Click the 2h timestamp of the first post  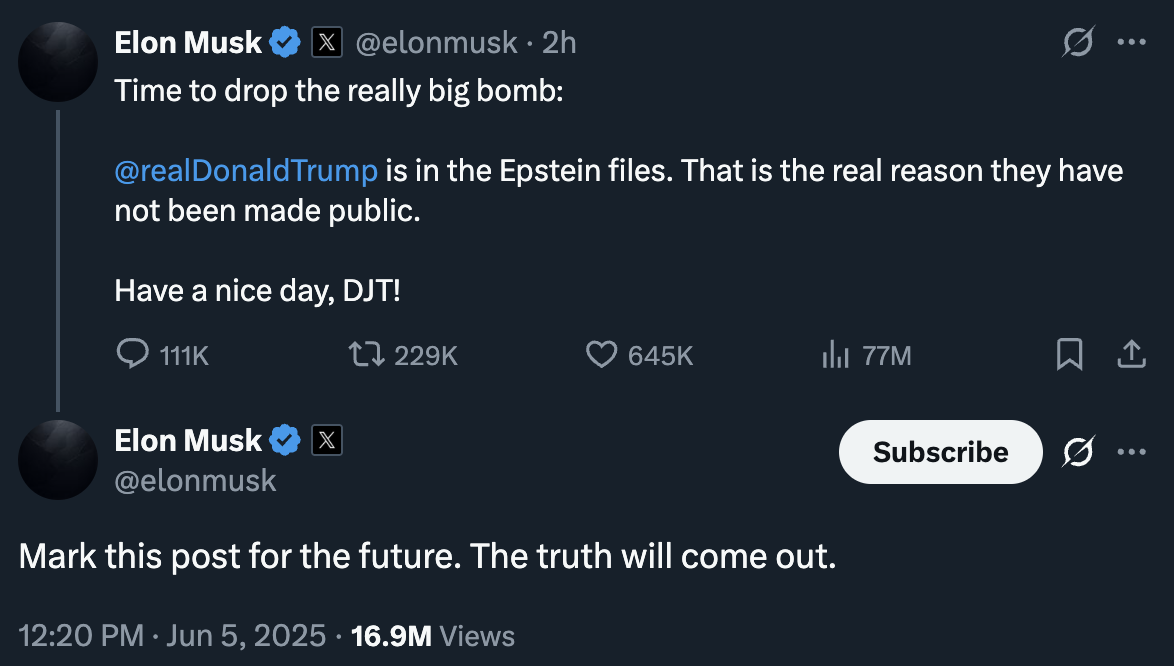pyautogui.click(x=559, y=43)
